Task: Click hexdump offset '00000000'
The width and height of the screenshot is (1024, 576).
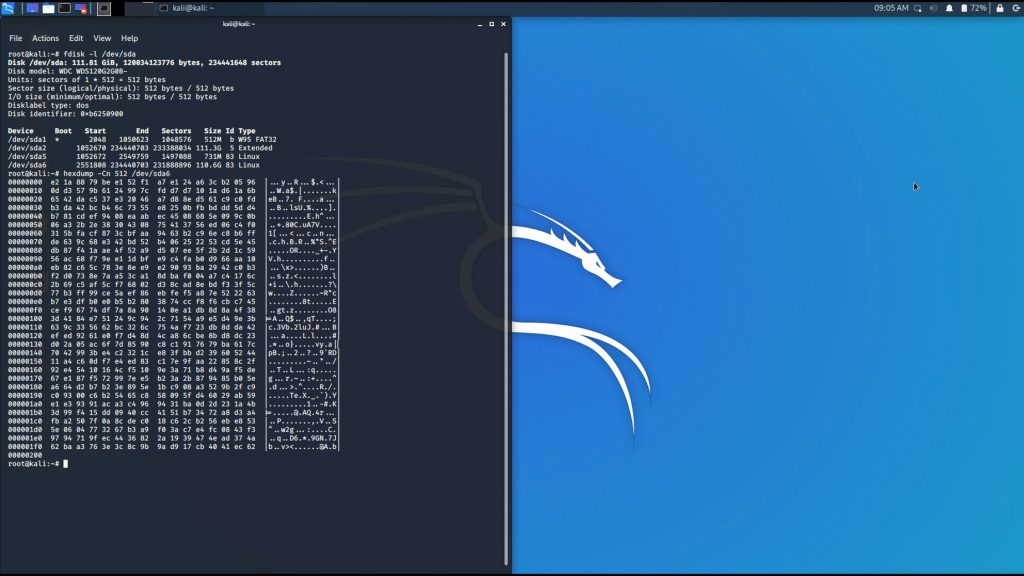Action: coord(25,182)
